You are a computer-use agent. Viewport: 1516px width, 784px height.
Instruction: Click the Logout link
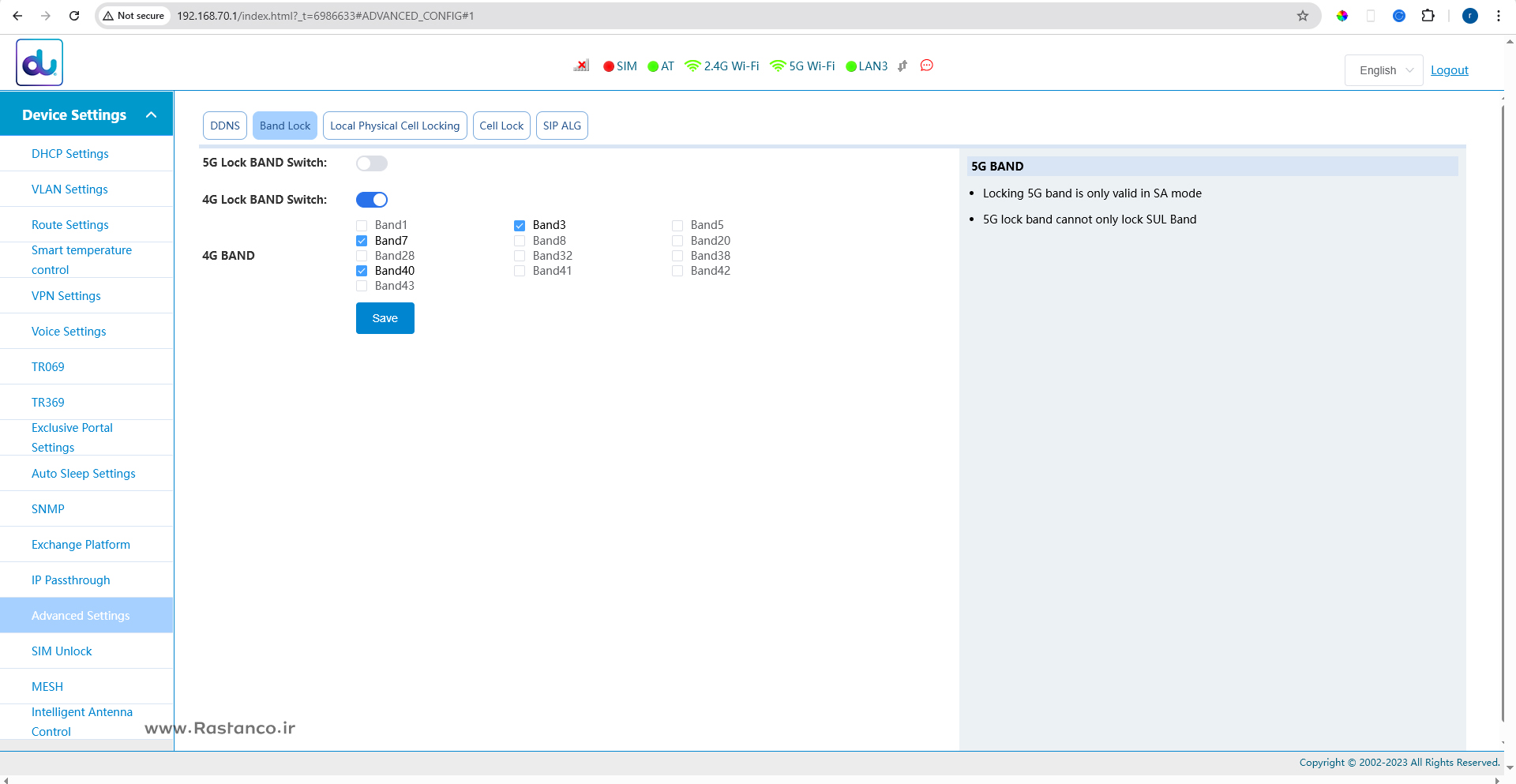click(x=1449, y=70)
